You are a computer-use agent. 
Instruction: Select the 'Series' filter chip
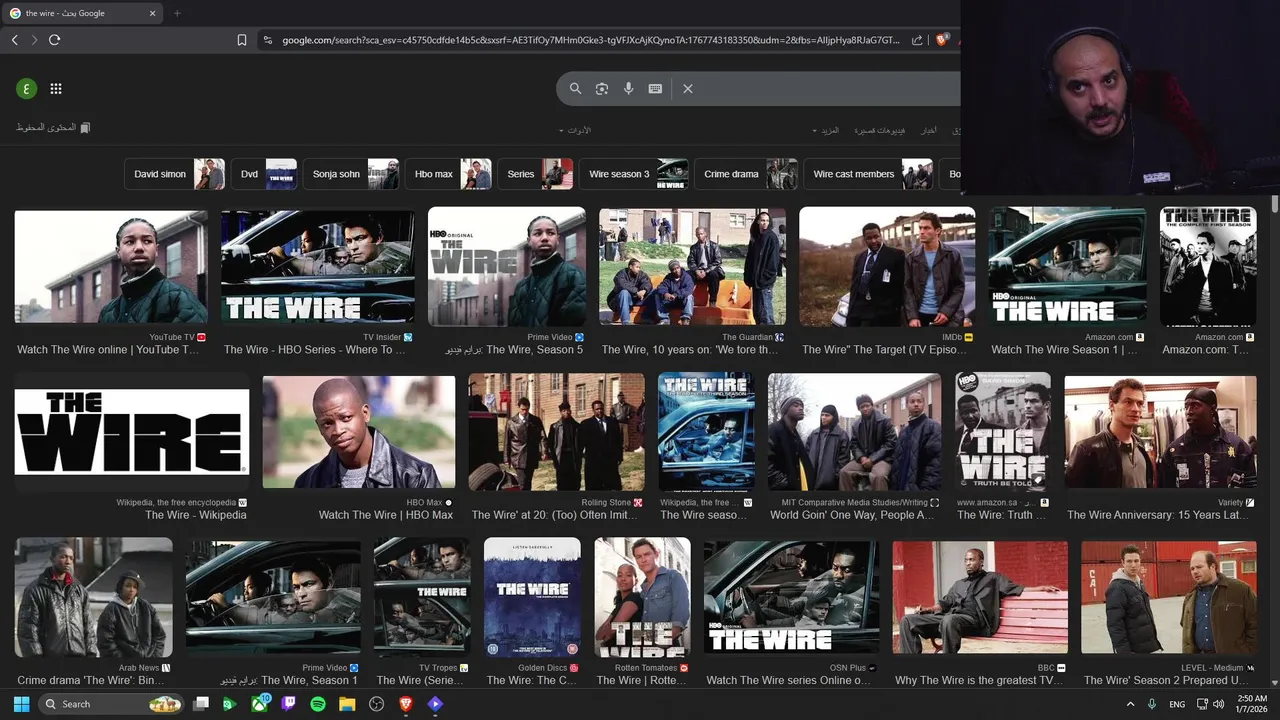click(x=535, y=174)
